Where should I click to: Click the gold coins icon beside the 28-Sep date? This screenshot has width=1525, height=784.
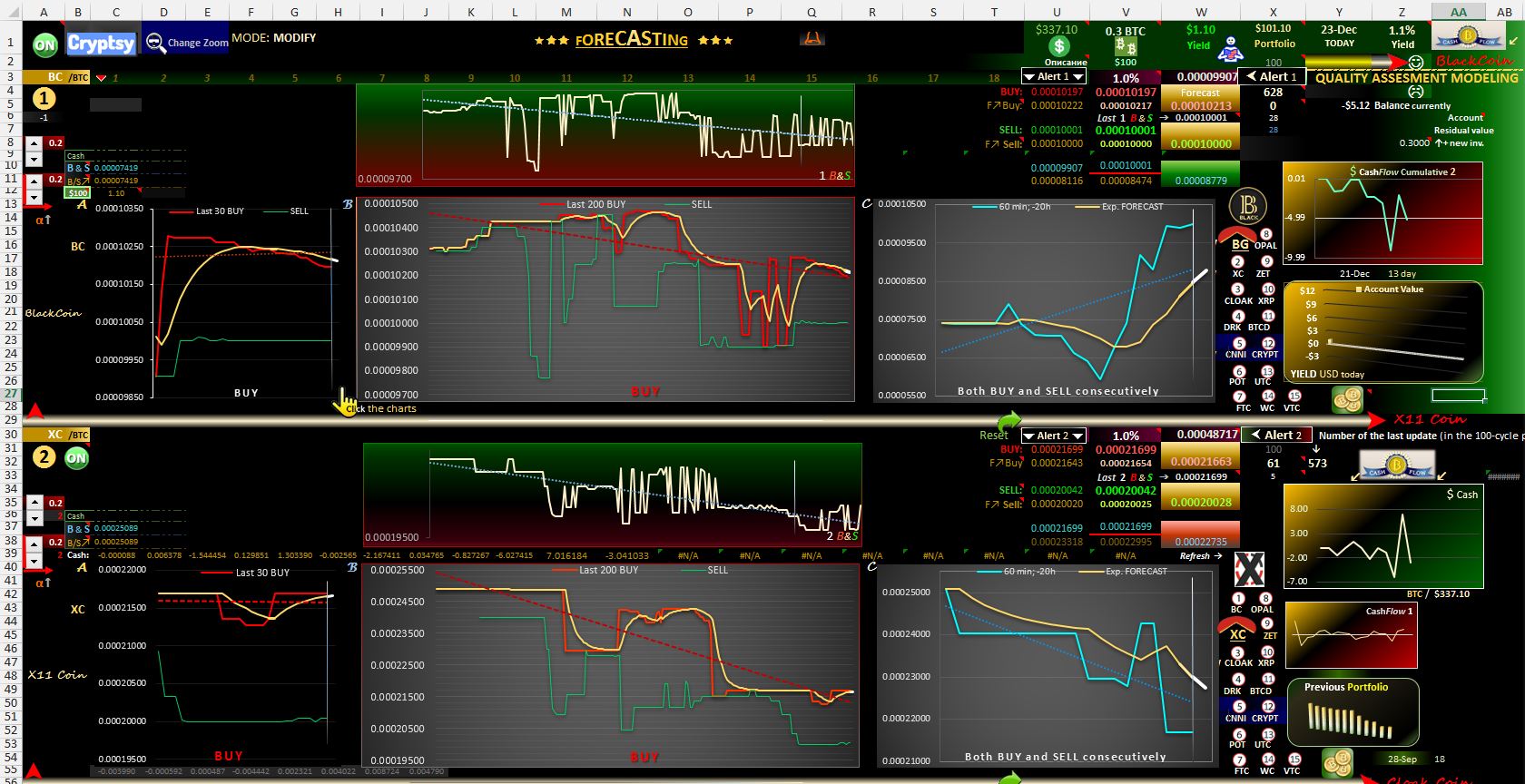tap(1338, 761)
